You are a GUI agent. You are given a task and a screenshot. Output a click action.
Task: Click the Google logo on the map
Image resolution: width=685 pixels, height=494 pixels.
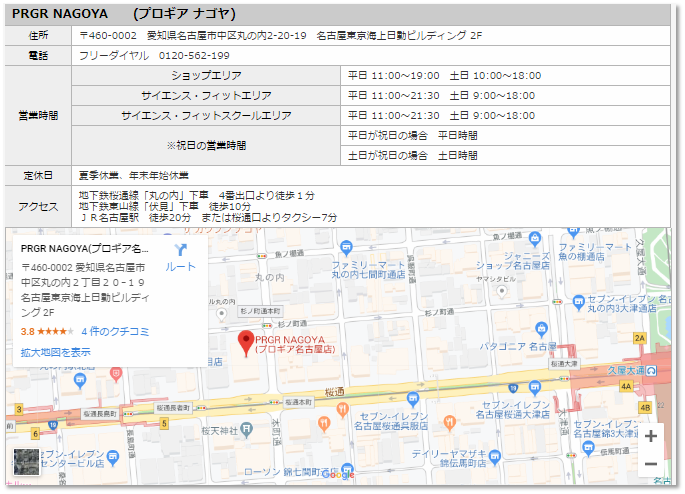click(x=338, y=474)
